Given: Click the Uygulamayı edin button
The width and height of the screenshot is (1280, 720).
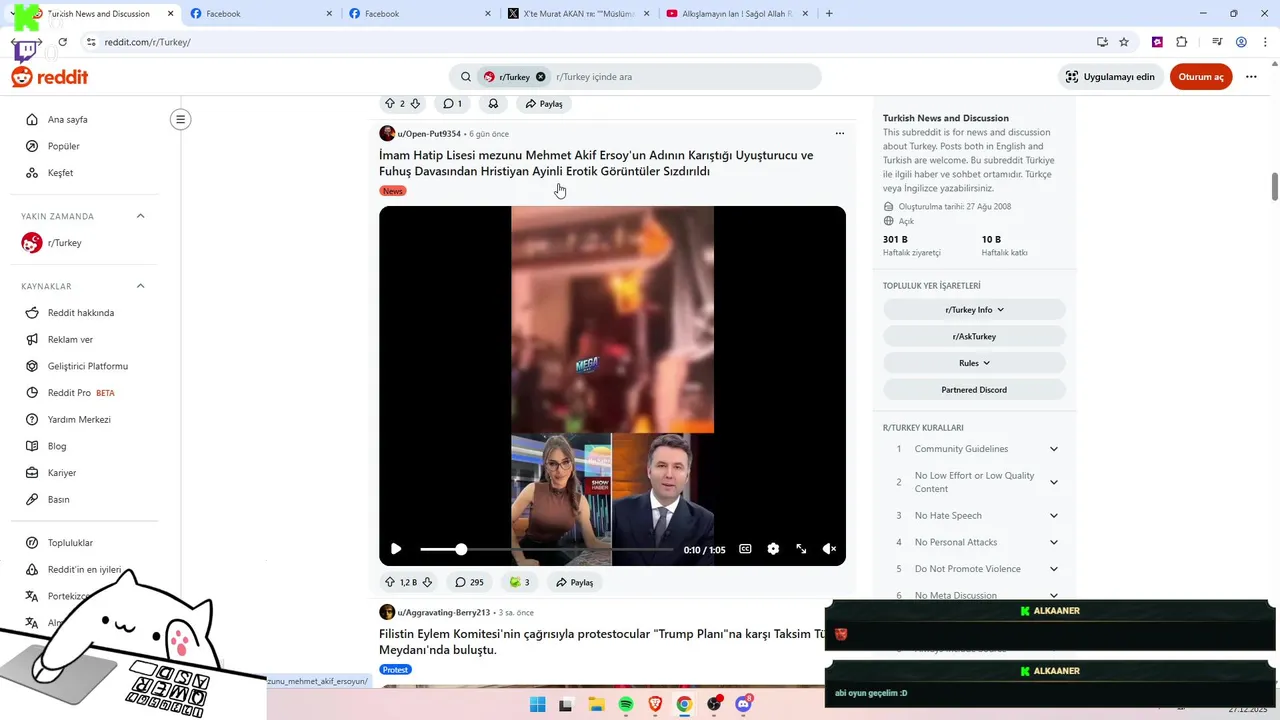Looking at the screenshot, I should (x=1110, y=77).
